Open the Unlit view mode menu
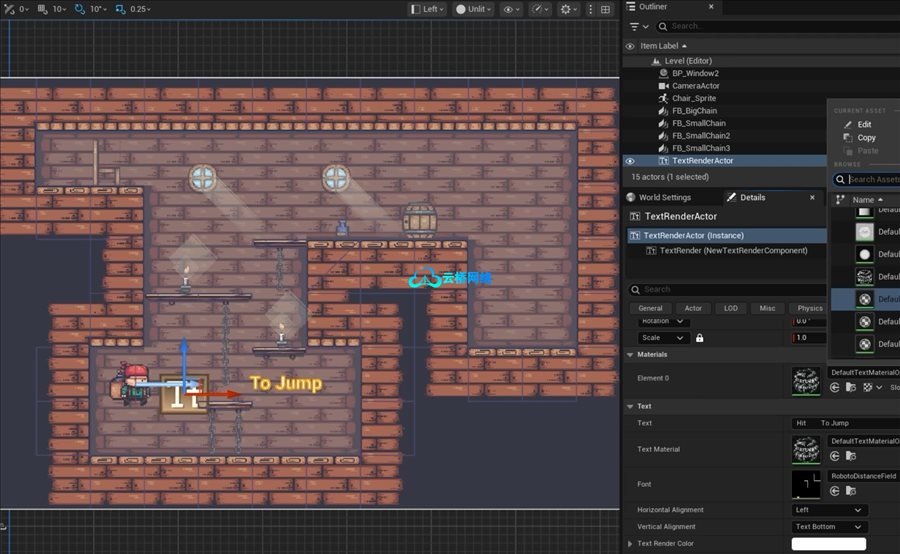This screenshot has height=554, width=900. [x=474, y=9]
